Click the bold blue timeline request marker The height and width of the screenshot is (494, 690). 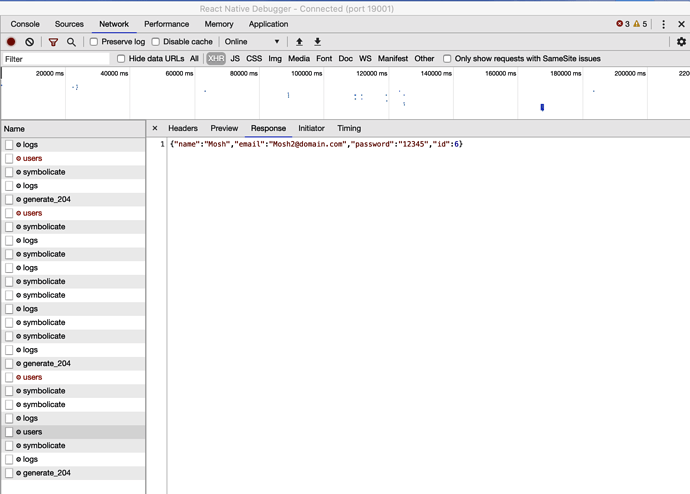click(542, 107)
